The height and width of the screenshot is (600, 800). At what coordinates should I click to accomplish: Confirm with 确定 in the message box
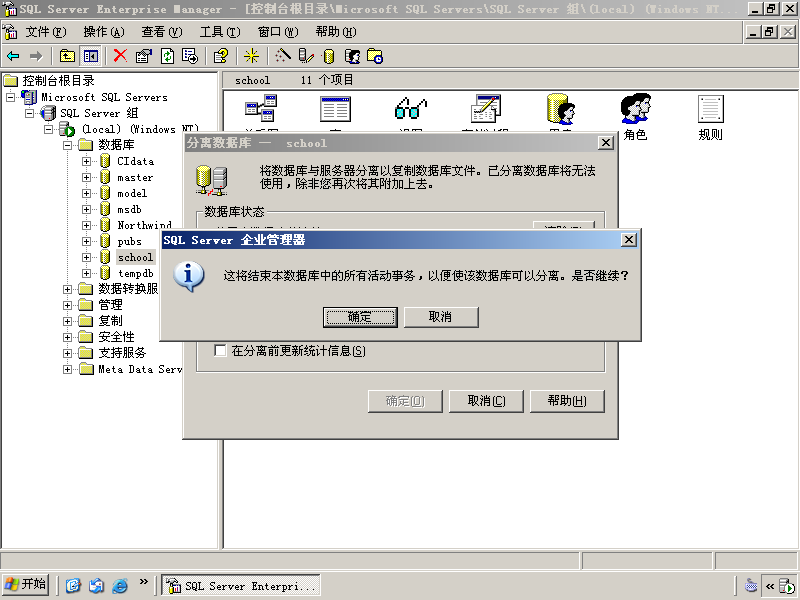click(x=360, y=317)
